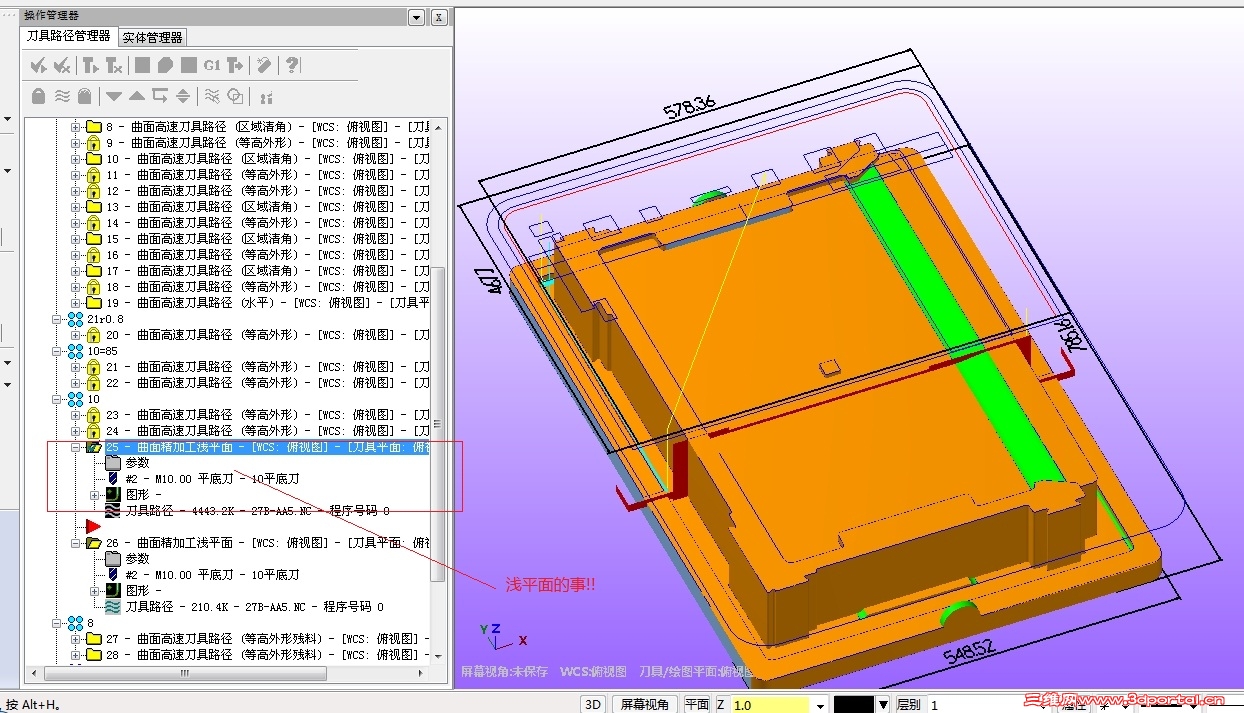Click the red insert arrow in the tree
This screenshot has width=1244, height=713.
(94, 526)
